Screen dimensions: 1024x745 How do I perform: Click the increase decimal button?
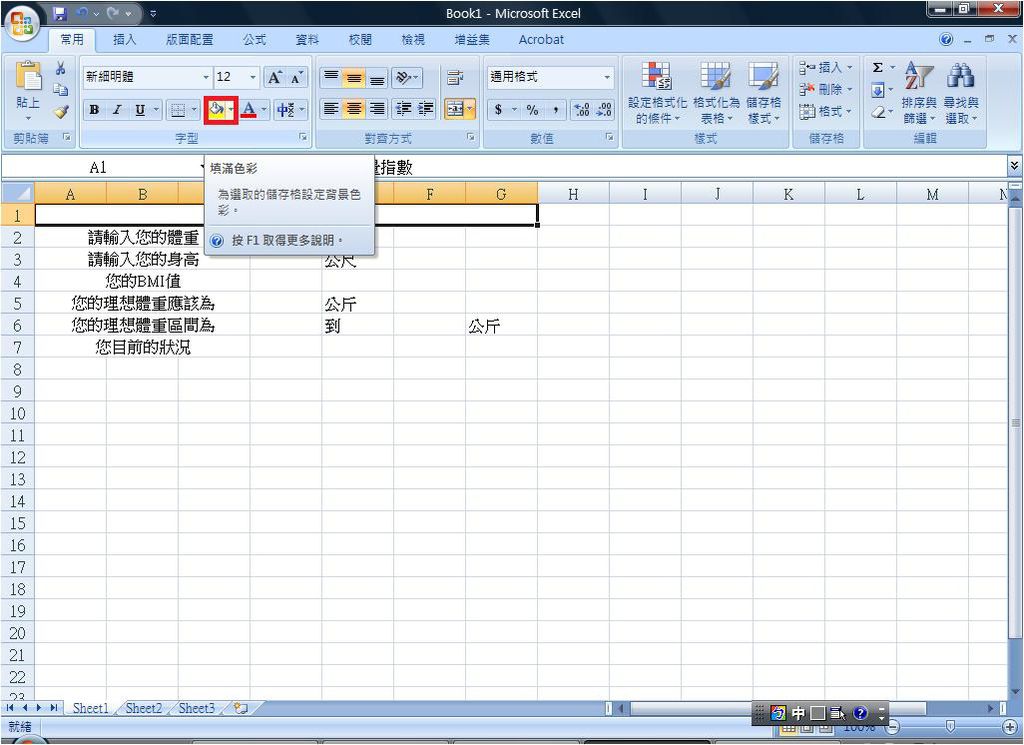click(581, 110)
